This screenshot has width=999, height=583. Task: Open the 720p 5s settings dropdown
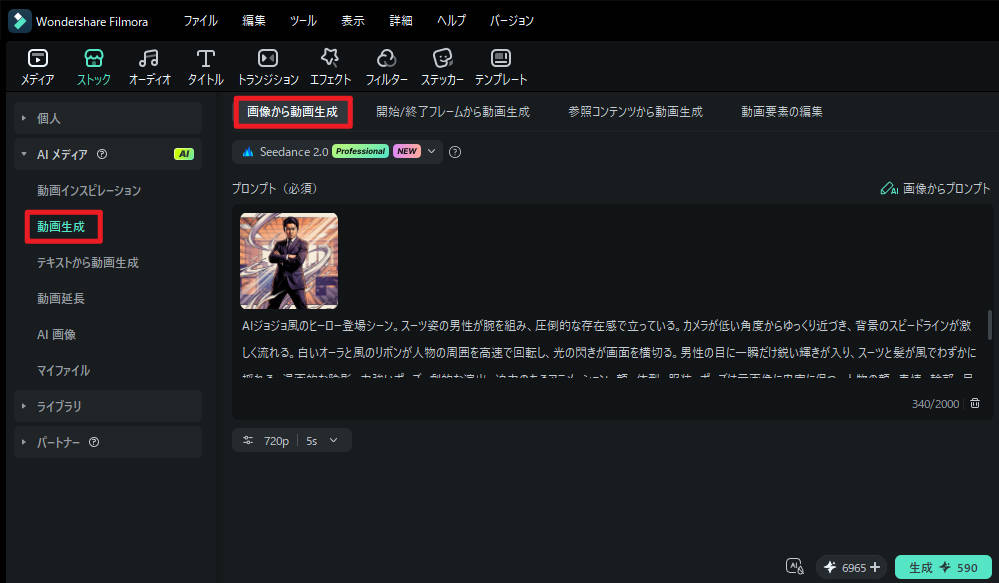tap(292, 440)
